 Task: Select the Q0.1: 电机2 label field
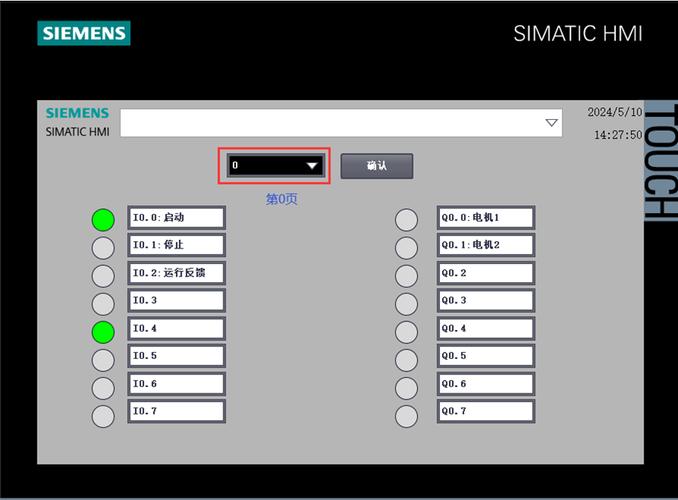(x=486, y=245)
